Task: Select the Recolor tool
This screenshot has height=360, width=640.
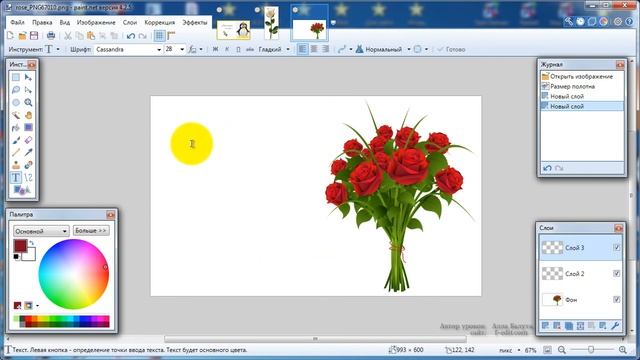Action: point(28,165)
